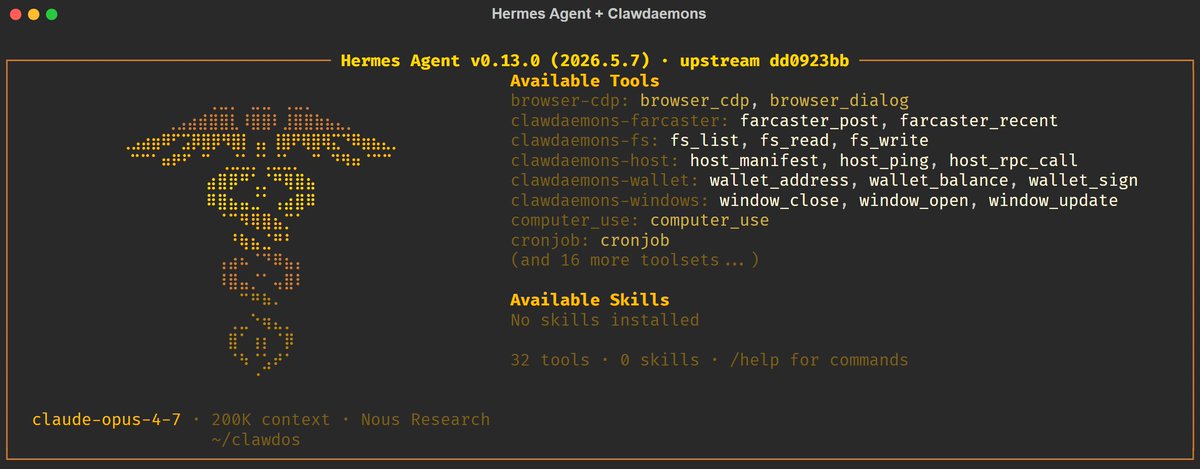
Task: Click the 'window_update' tool name
Action: (x=1054, y=201)
